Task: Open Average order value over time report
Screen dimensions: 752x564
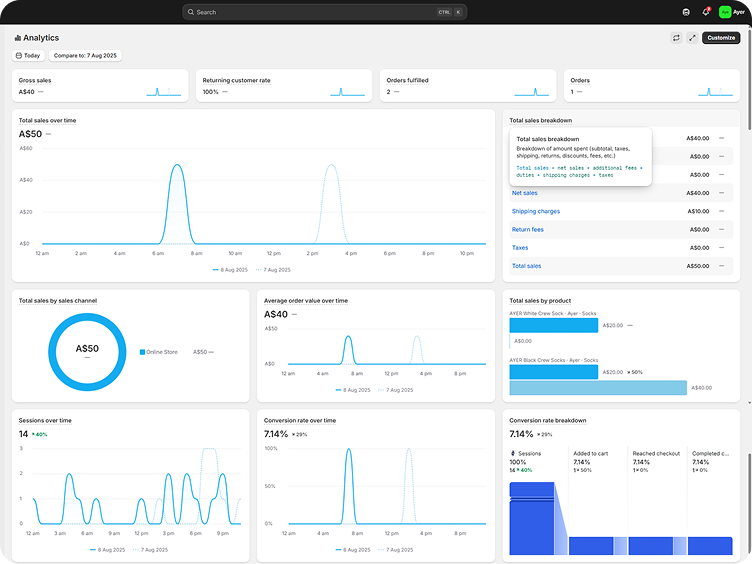Action: (306, 301)
